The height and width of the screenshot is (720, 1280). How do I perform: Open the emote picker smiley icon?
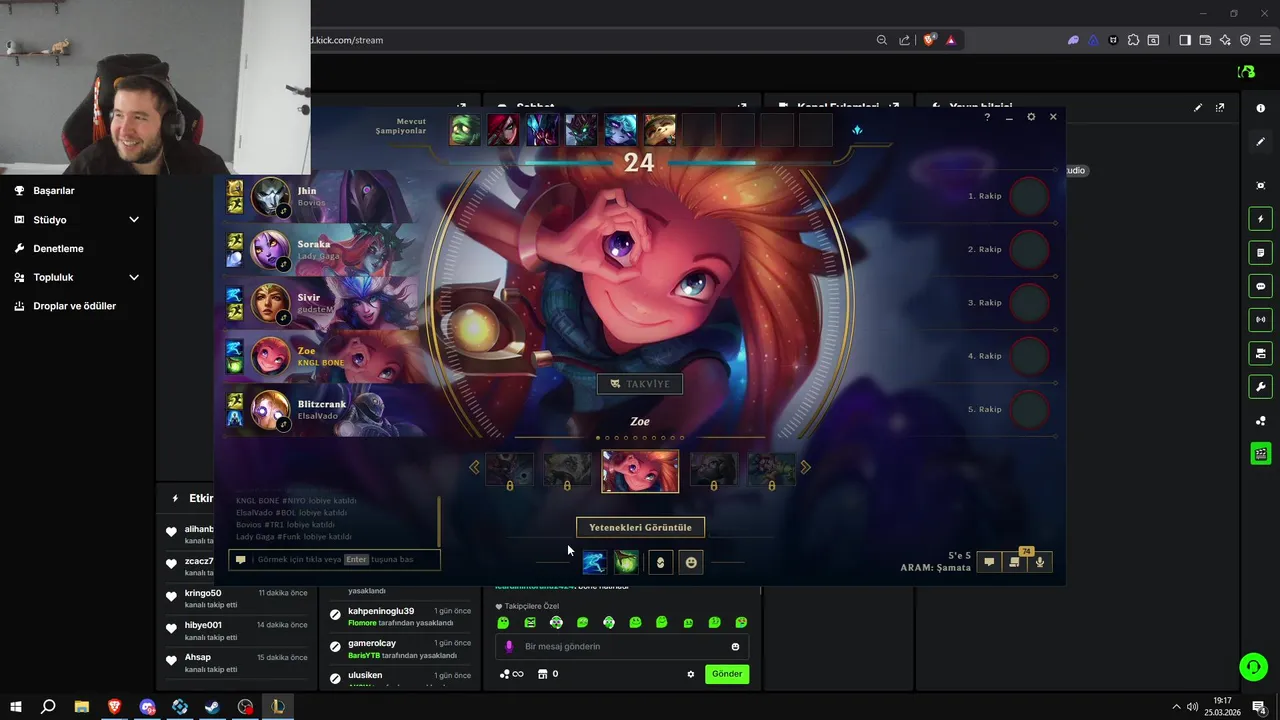pos(691,562)
